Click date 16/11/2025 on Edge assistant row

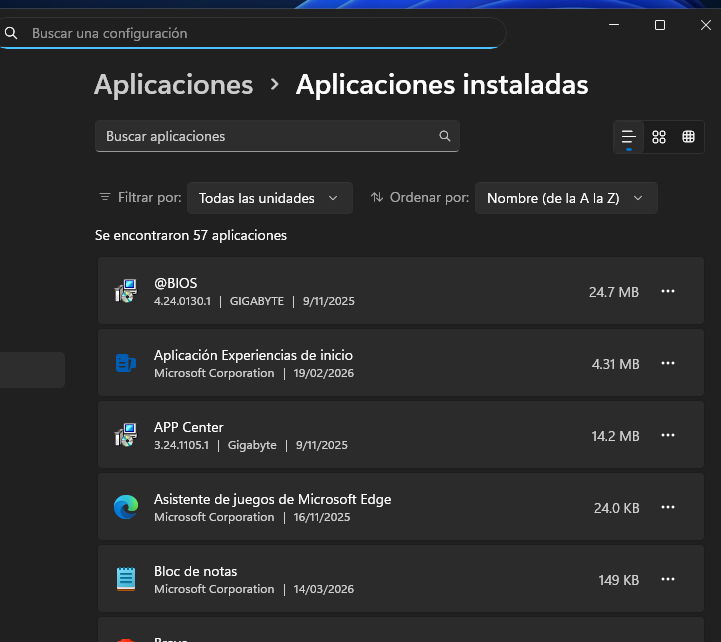[x=322, y=517]
